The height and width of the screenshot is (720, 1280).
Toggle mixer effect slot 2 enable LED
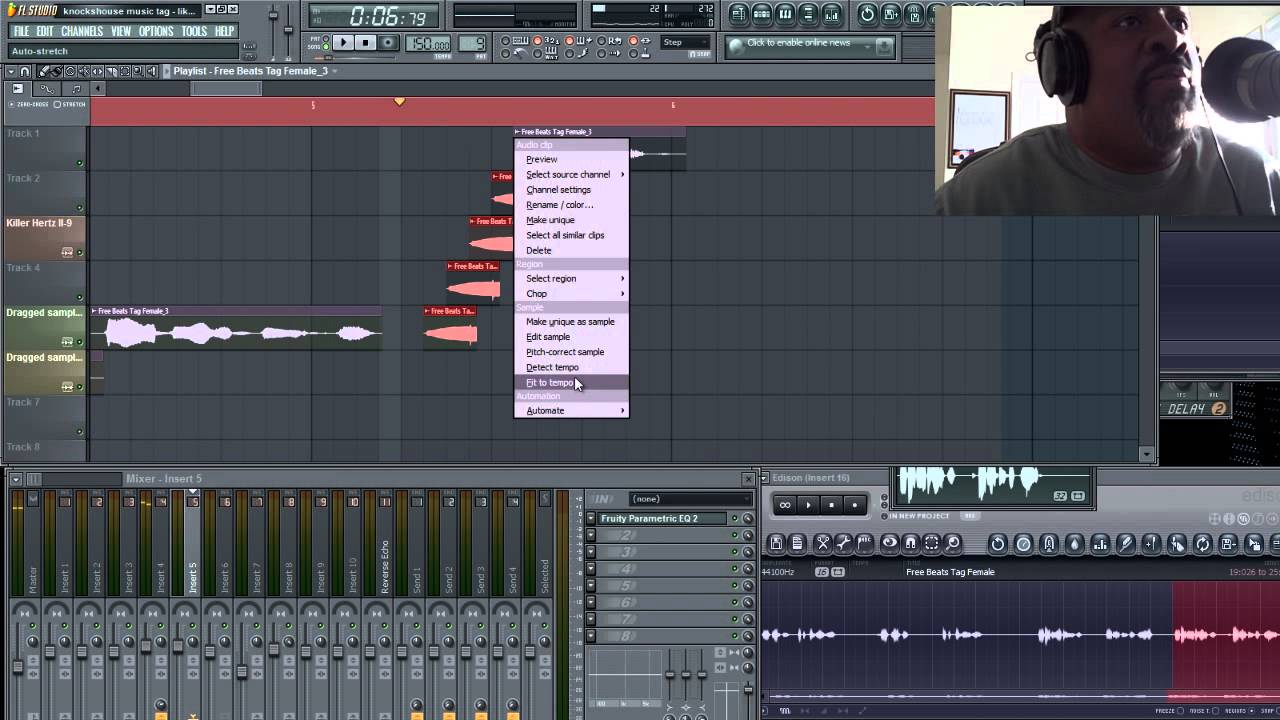[x=734, y=535]
